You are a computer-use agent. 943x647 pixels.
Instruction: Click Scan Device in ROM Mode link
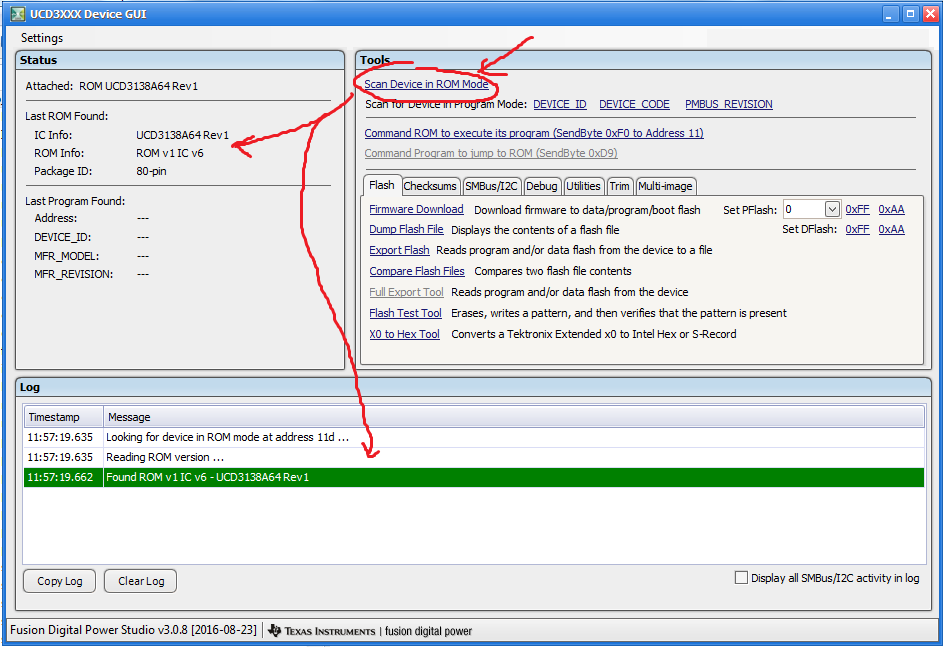[426, 84]
